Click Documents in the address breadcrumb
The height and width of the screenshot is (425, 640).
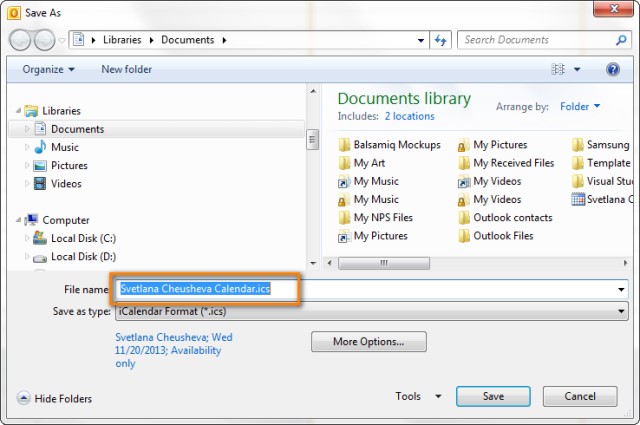click(x=187, y=40)
